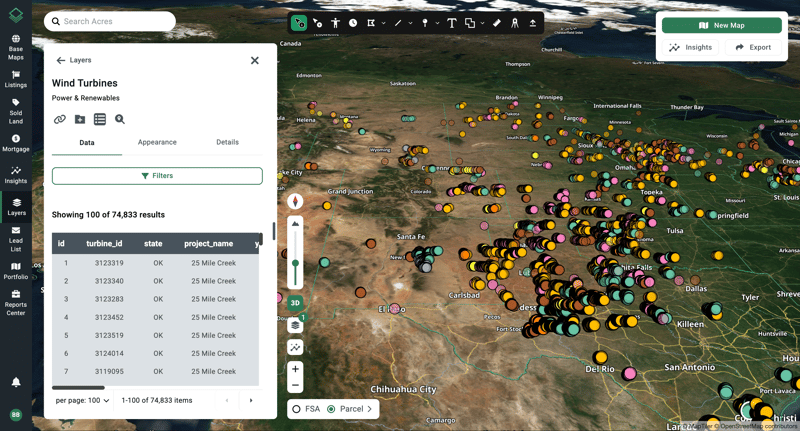Zoom in on the map
Viewport: 800px width, 431px height.
coord(295,369)
